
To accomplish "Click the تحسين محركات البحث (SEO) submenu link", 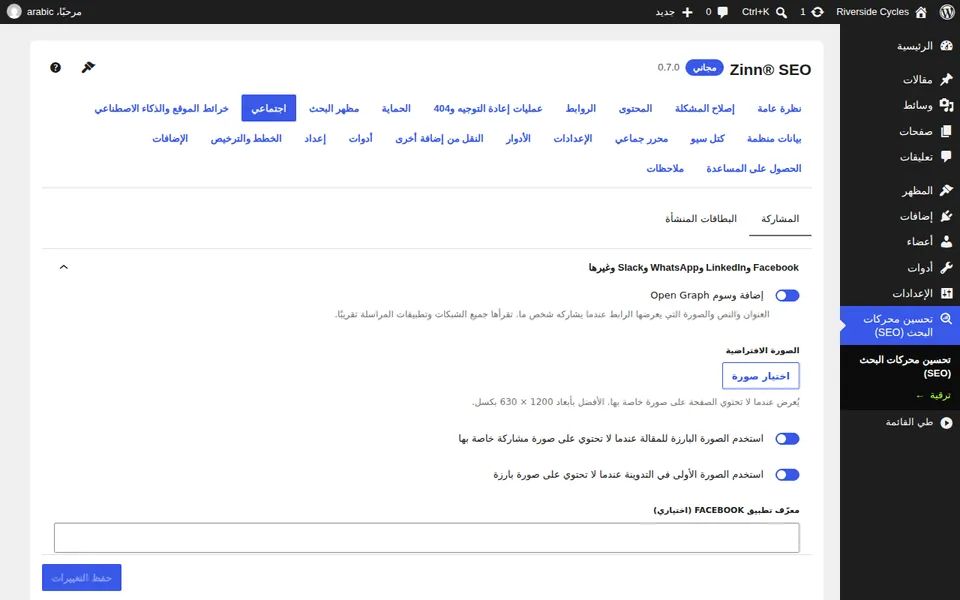I will 904,366.
